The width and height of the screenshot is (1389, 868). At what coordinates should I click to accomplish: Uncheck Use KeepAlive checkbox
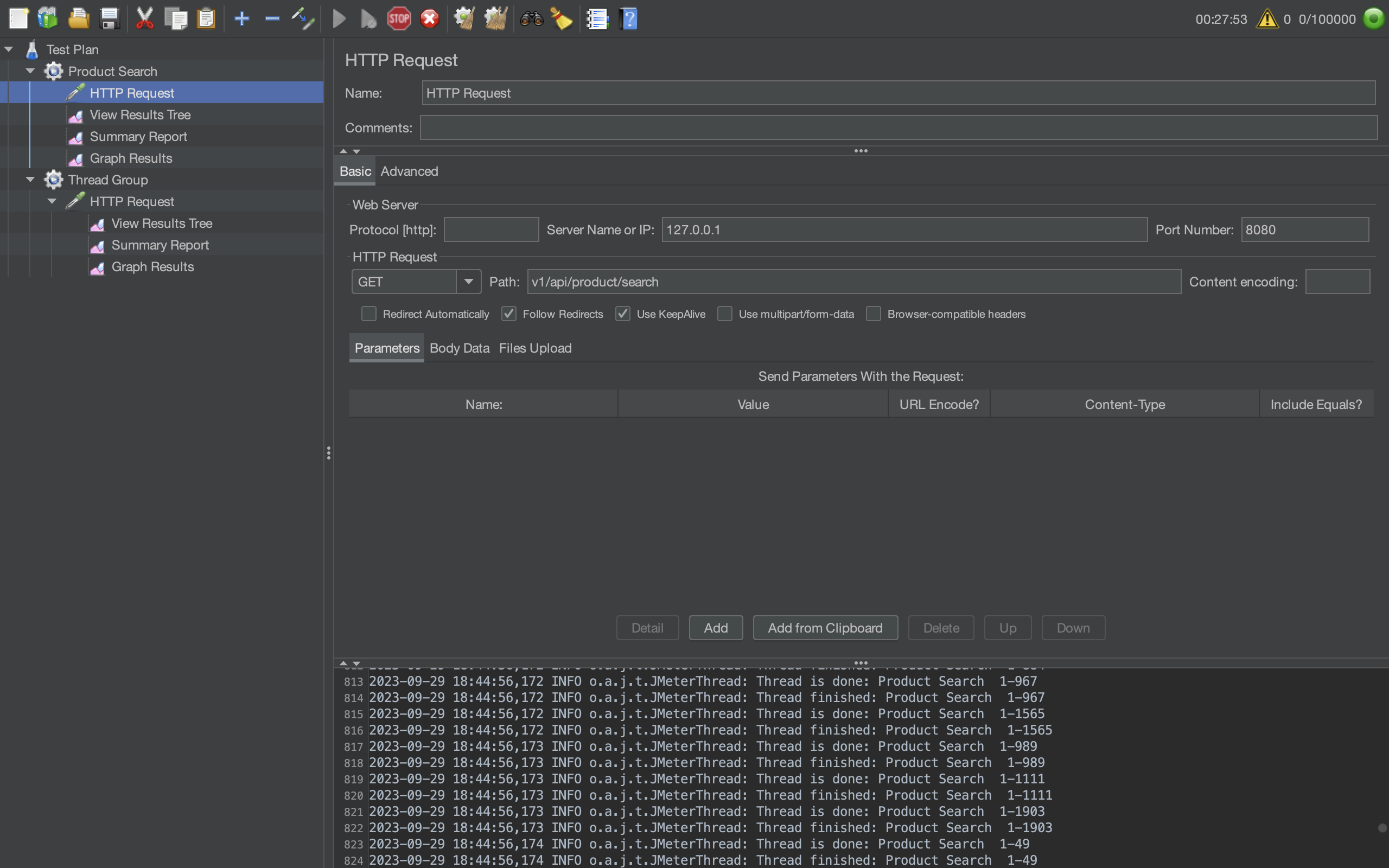point(623,314)
